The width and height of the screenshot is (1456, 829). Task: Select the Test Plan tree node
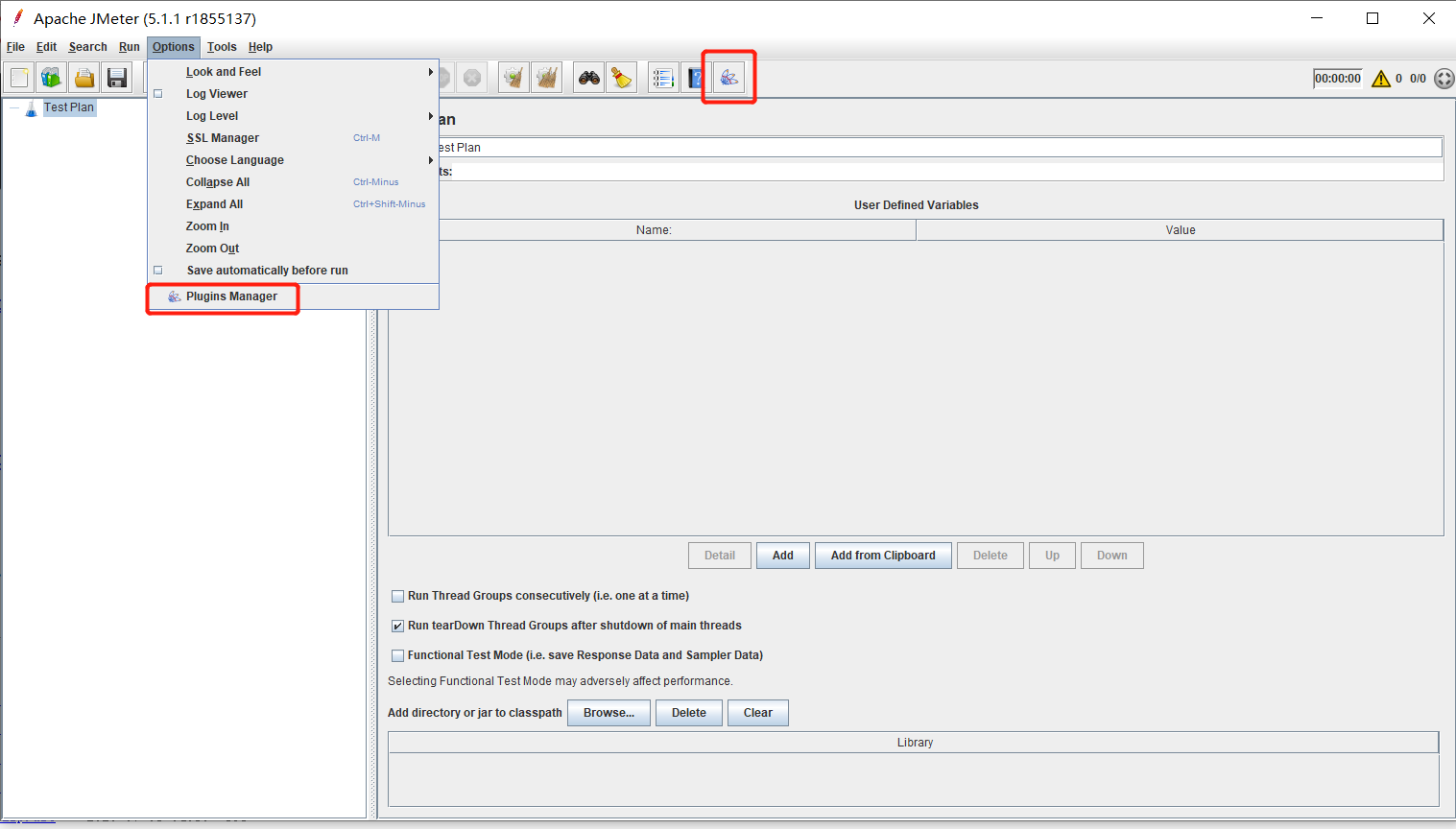(x=69, y=107)
